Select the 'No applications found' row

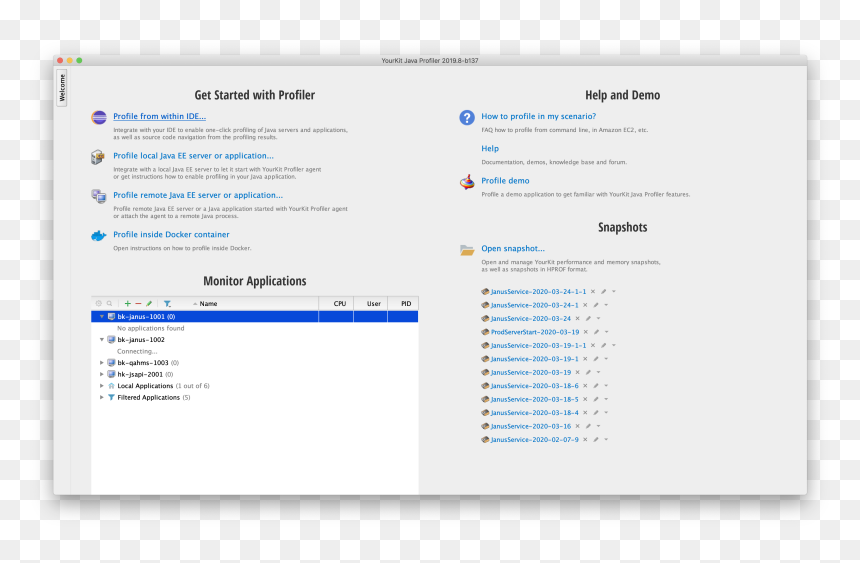point(254,328)
